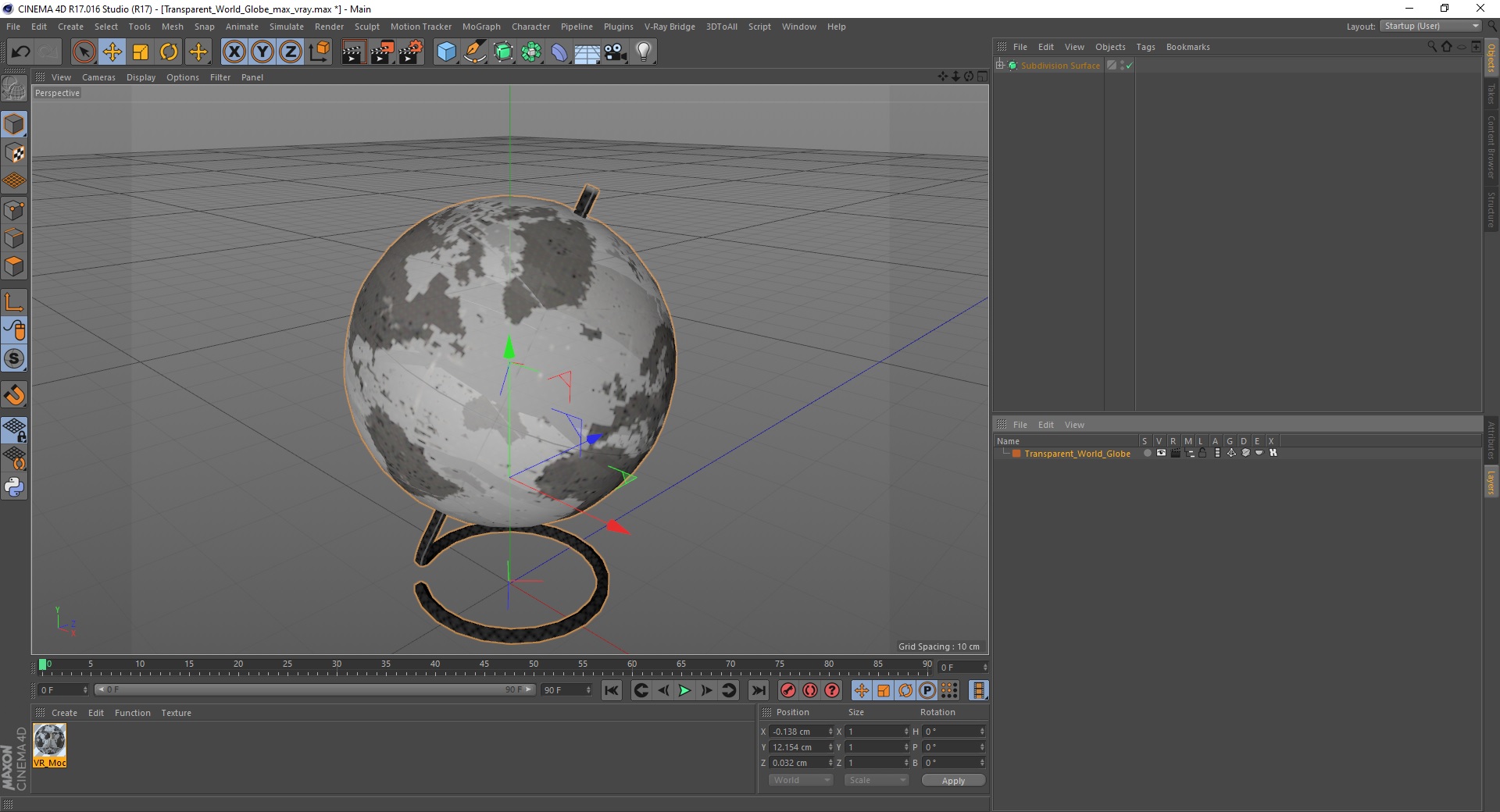Open the Takes side tab
This screenshot has height=812, width=1500.
pos(1491,94)
